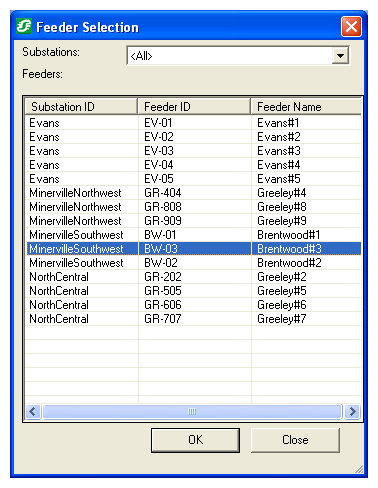Select feeder EV-02
The image size is (378, 488).
[159, 137]
